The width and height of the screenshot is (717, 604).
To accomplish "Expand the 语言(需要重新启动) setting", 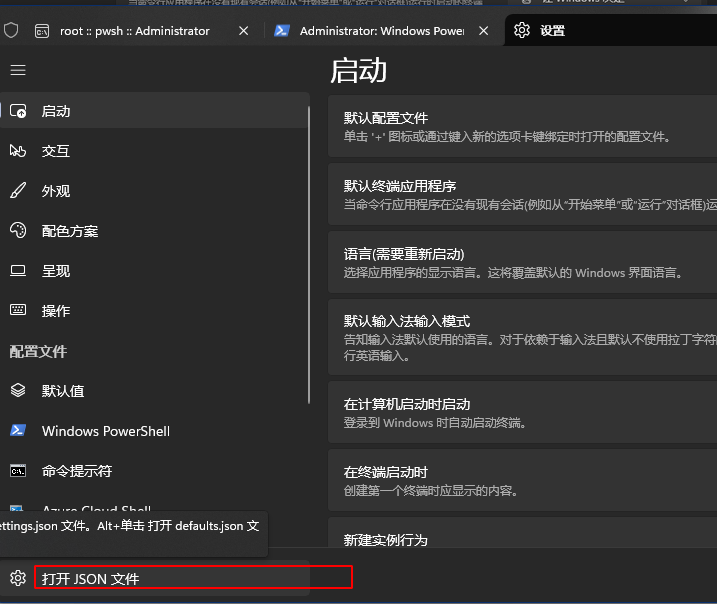I will pos(522,263).
